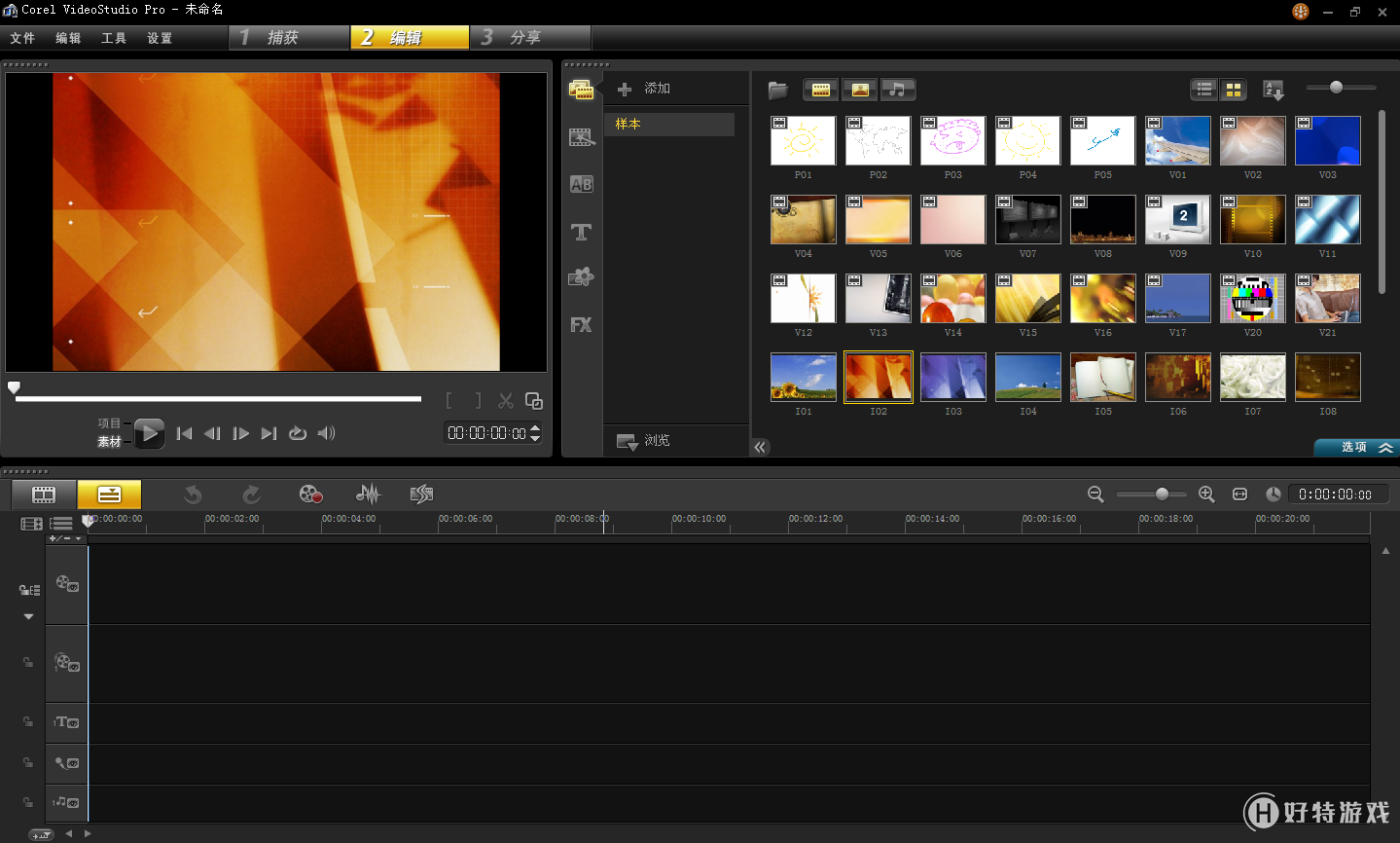Click the Undo arrow in timeline toolbar
This screenshot has width=1400, height=843.
pos(193,495)
